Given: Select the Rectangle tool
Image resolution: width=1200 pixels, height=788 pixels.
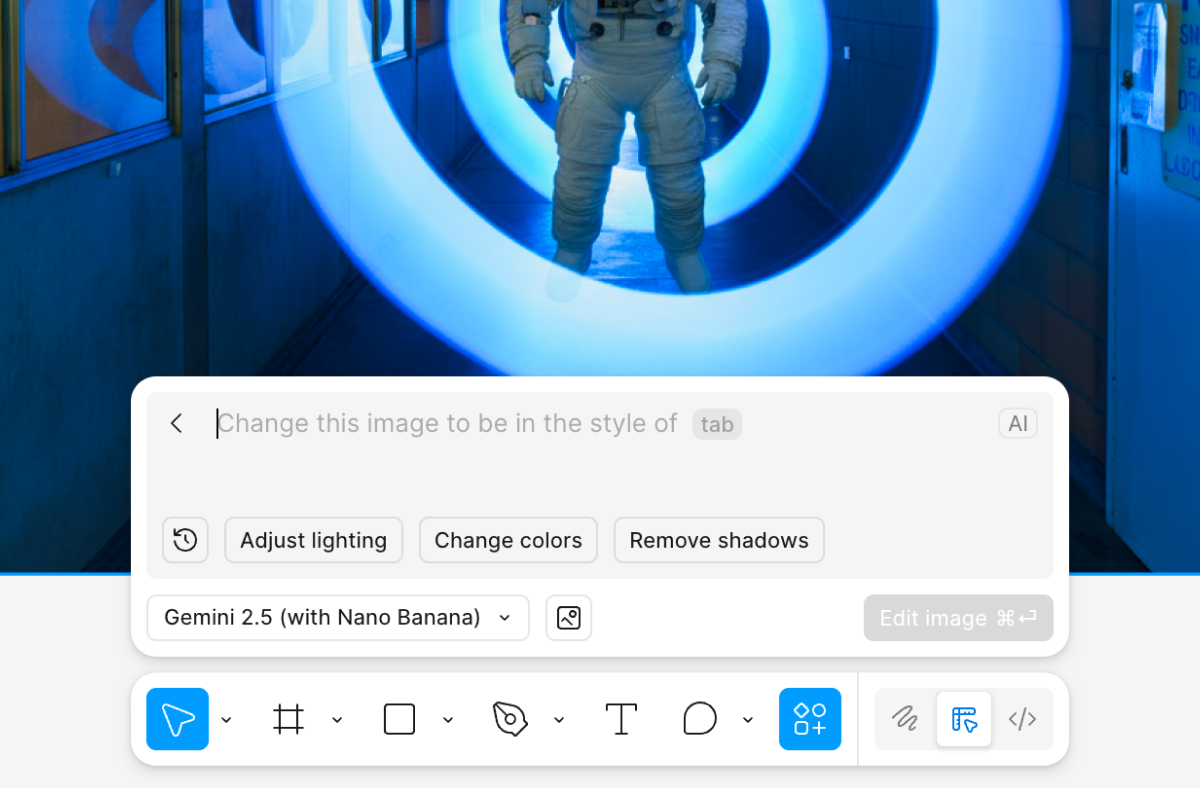Looking at the screenshot, I should (399, 718).
